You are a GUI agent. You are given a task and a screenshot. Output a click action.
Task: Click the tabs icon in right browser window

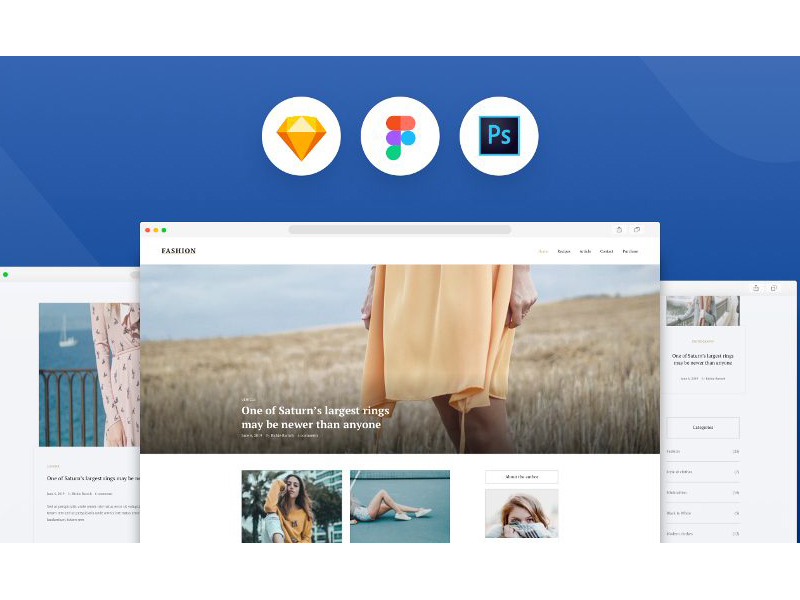click(773, 288)
